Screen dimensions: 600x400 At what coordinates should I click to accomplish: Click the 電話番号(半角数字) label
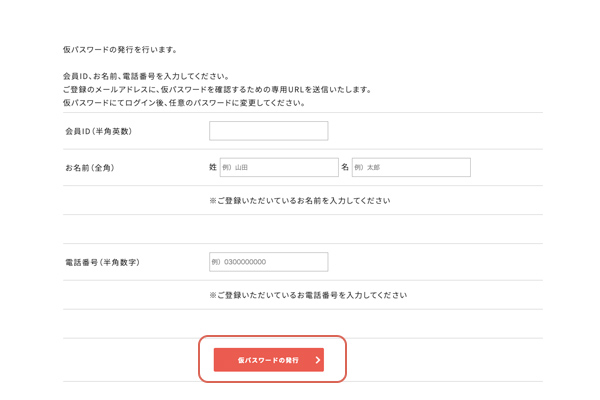pos(102,262)
